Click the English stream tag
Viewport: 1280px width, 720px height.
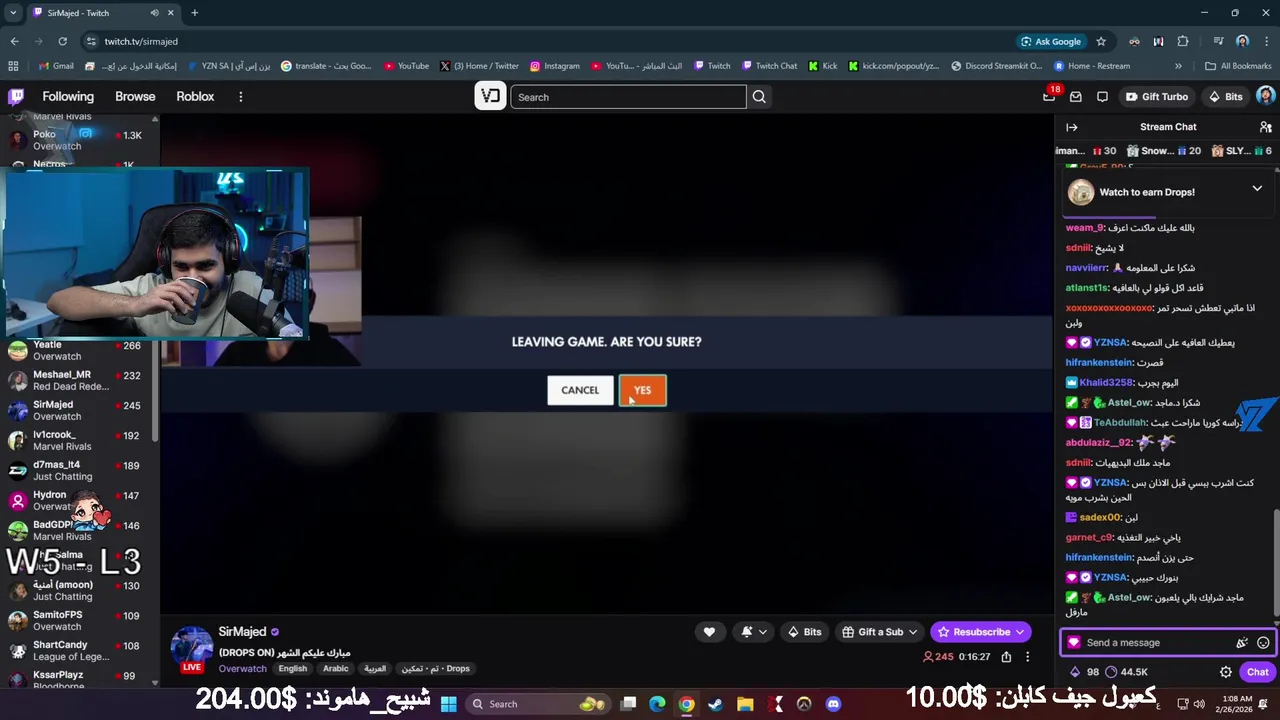click(293, 669)
